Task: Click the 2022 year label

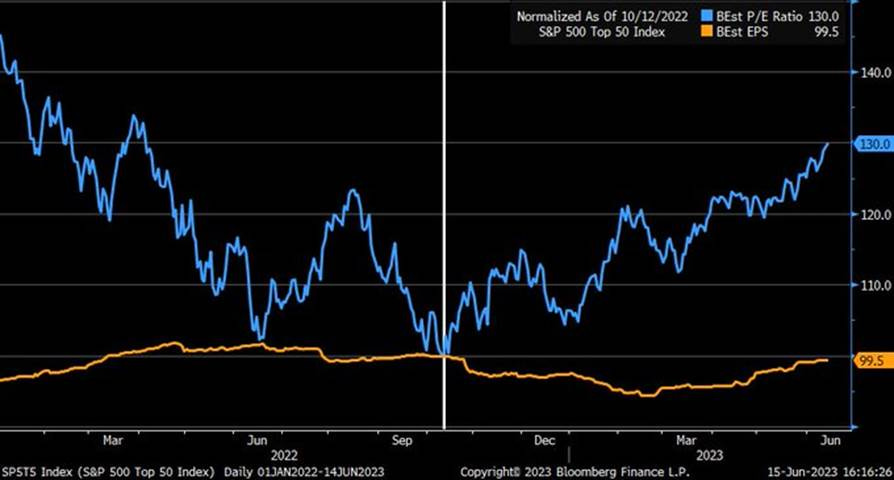Action: pos(283,455)
